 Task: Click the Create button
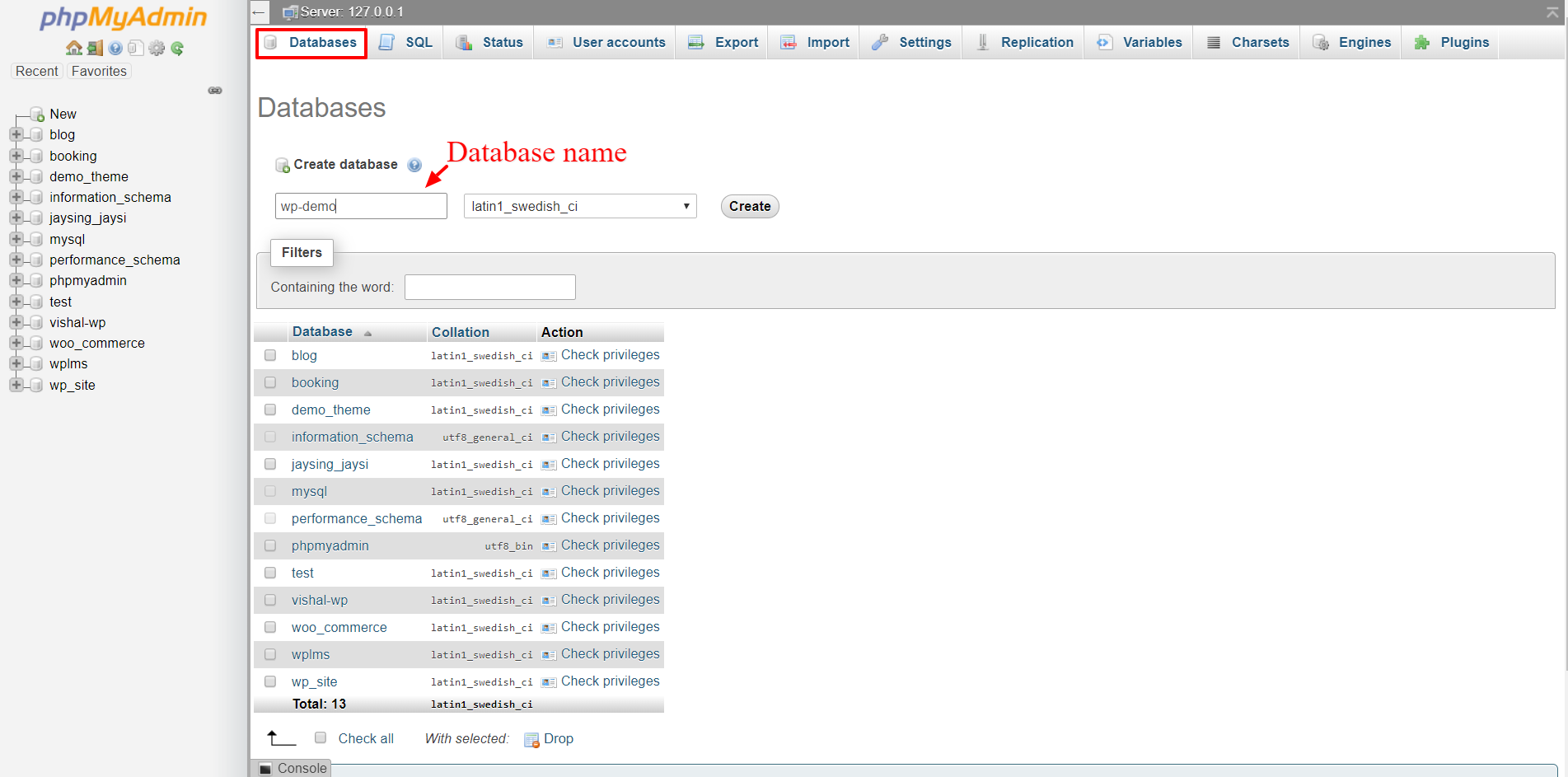[750, 206]
